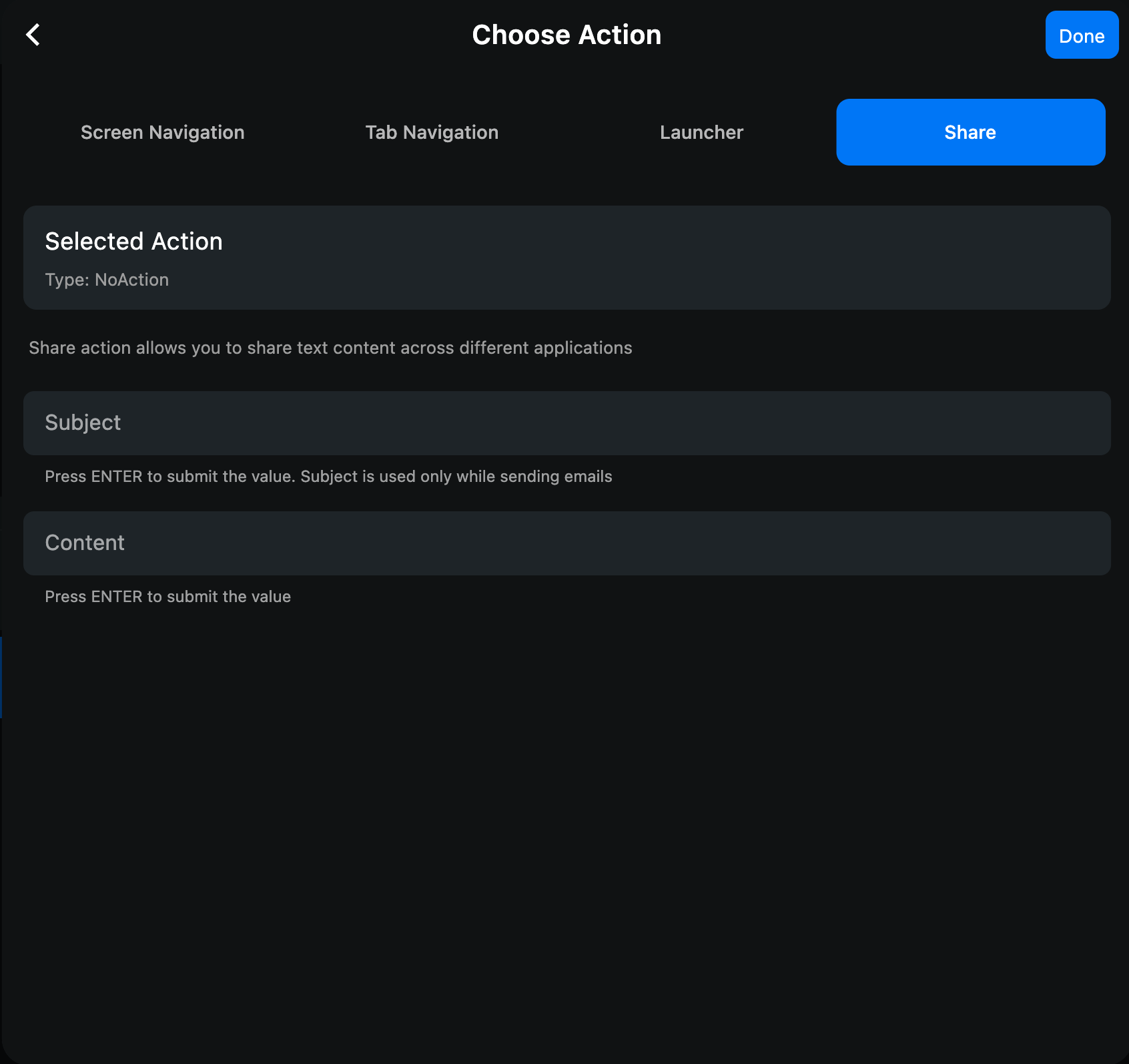Switch to the Screen Navigation tab
This screenshot has height=1064, width=1129.
point(163,132)
